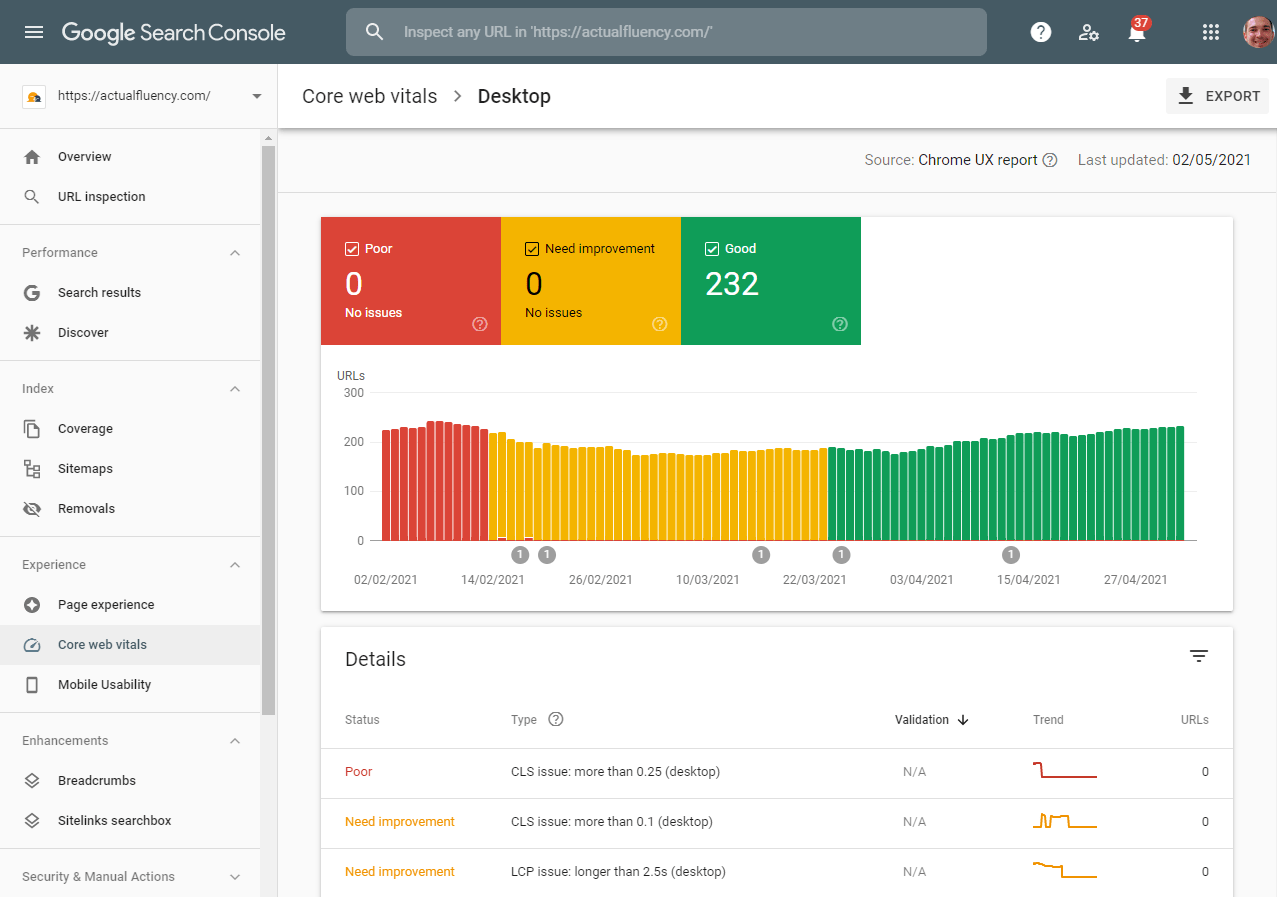Viewport: 1277px width, 897px height.
Task: Open the Google apps grid
Action: tap(1211, 32)
